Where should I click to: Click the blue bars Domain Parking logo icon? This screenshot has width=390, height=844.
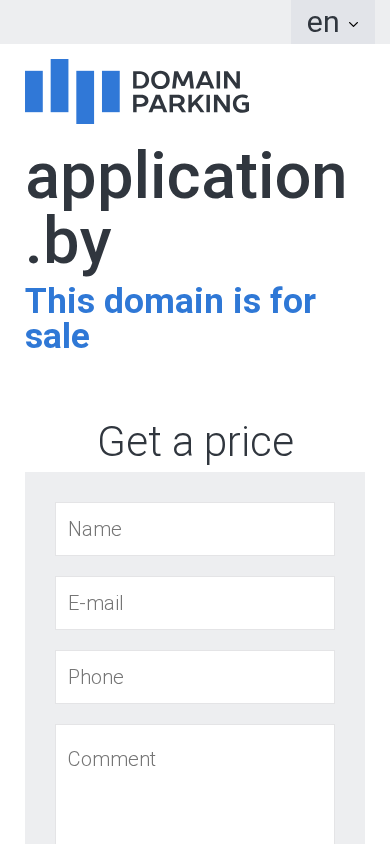(72, 91)
